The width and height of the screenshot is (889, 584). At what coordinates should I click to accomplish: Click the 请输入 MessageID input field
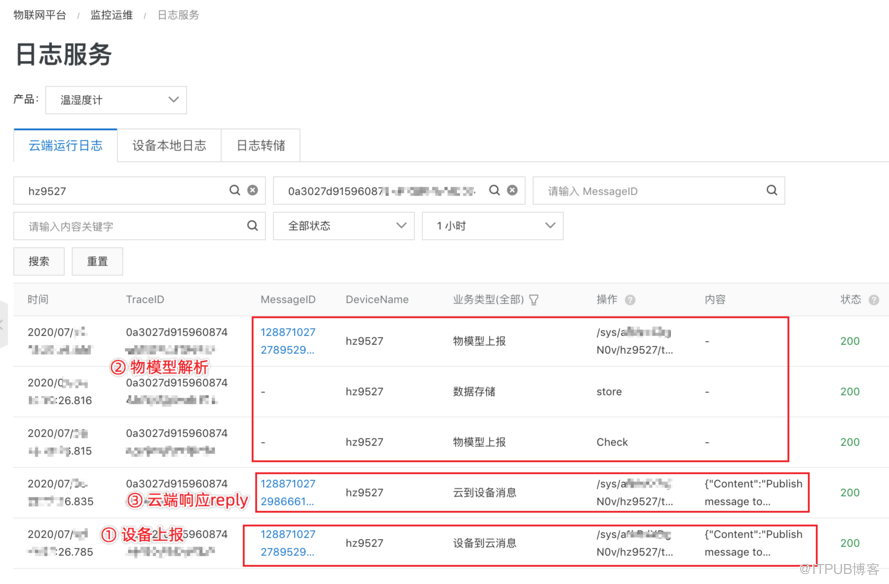(x=650, y=191)
